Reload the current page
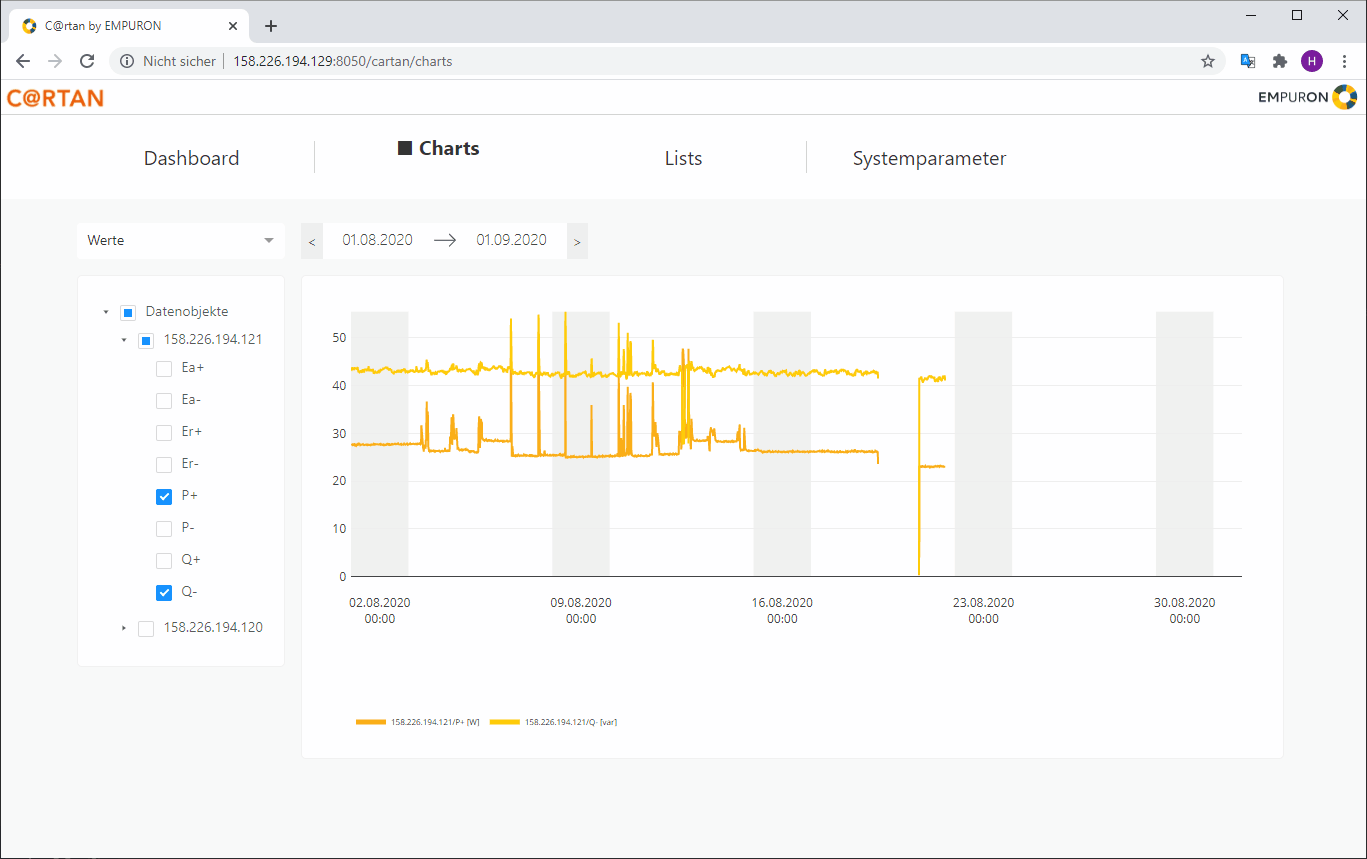 (x=87, y=61)
